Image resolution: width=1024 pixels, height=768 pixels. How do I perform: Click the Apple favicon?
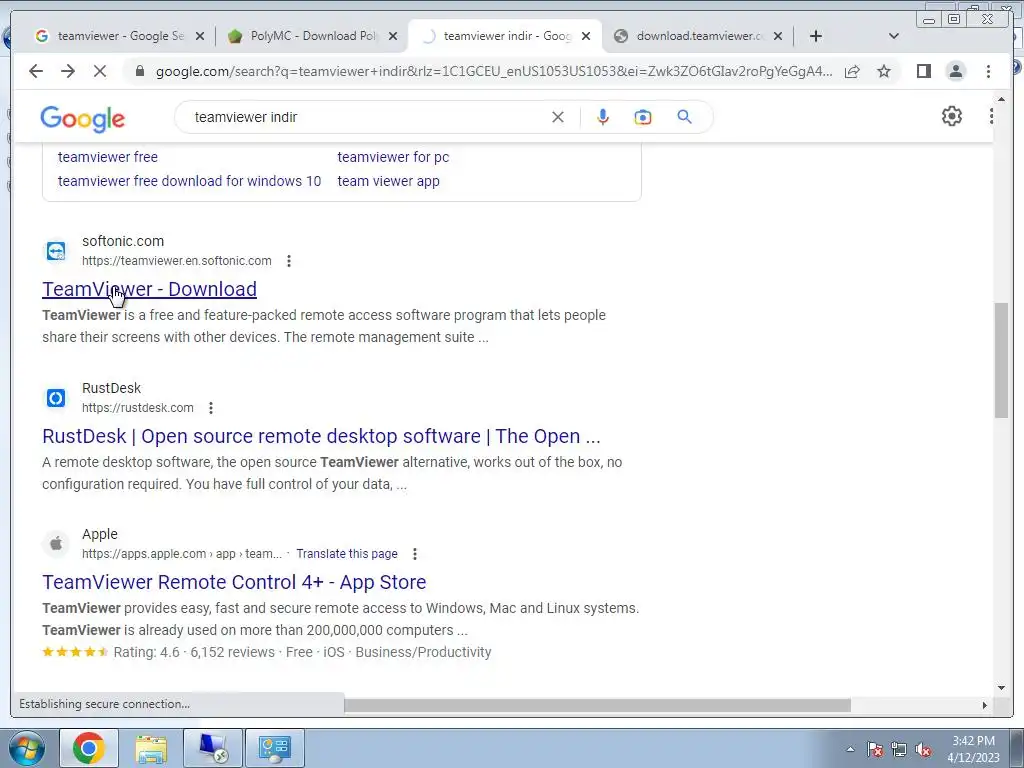[x=56, y=544]
